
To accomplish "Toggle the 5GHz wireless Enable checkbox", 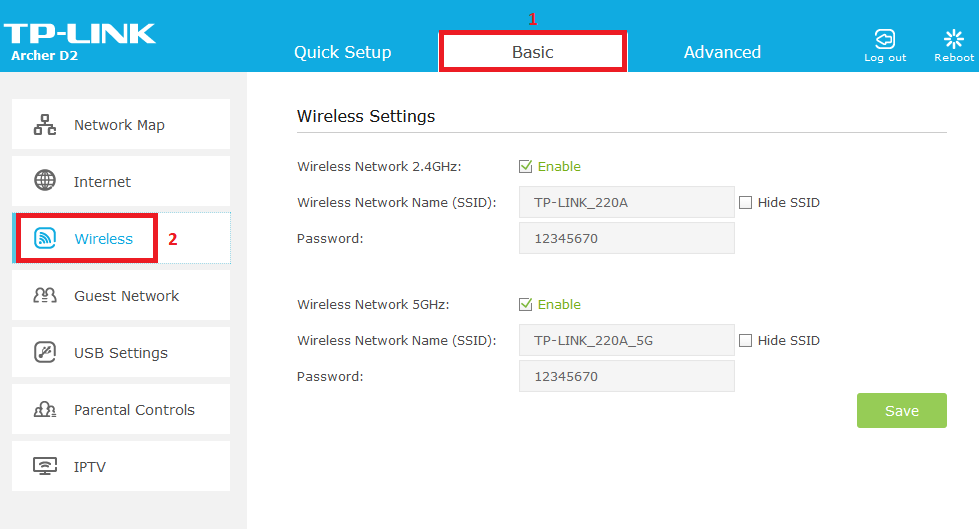I will coord(525,304).
